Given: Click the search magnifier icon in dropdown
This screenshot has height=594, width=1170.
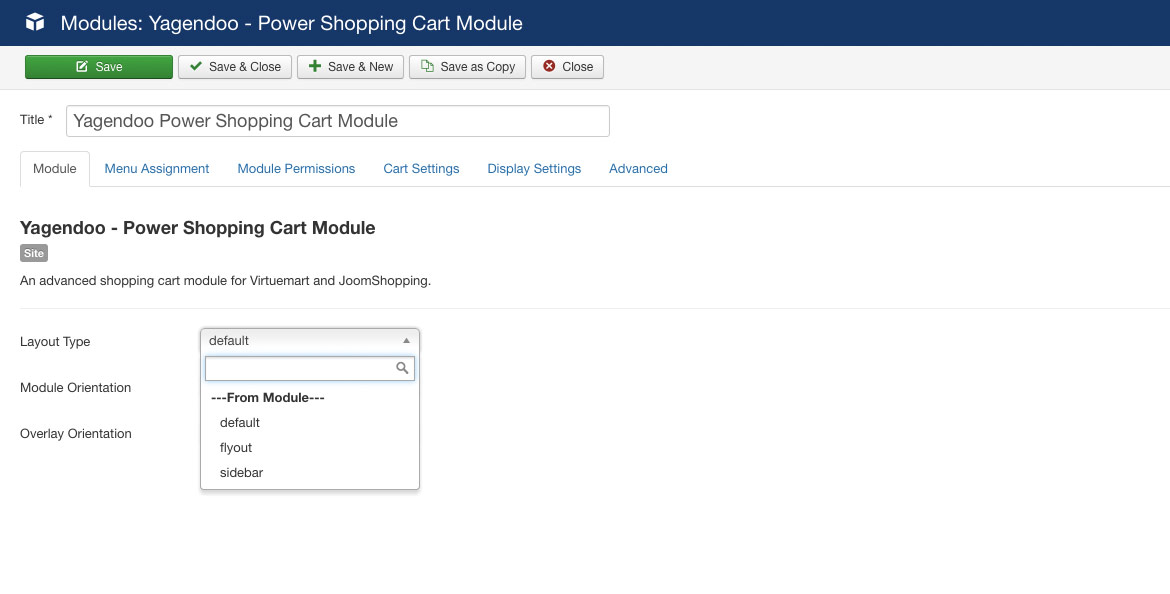Looking at the screenshot, I should tap(402, 368).
